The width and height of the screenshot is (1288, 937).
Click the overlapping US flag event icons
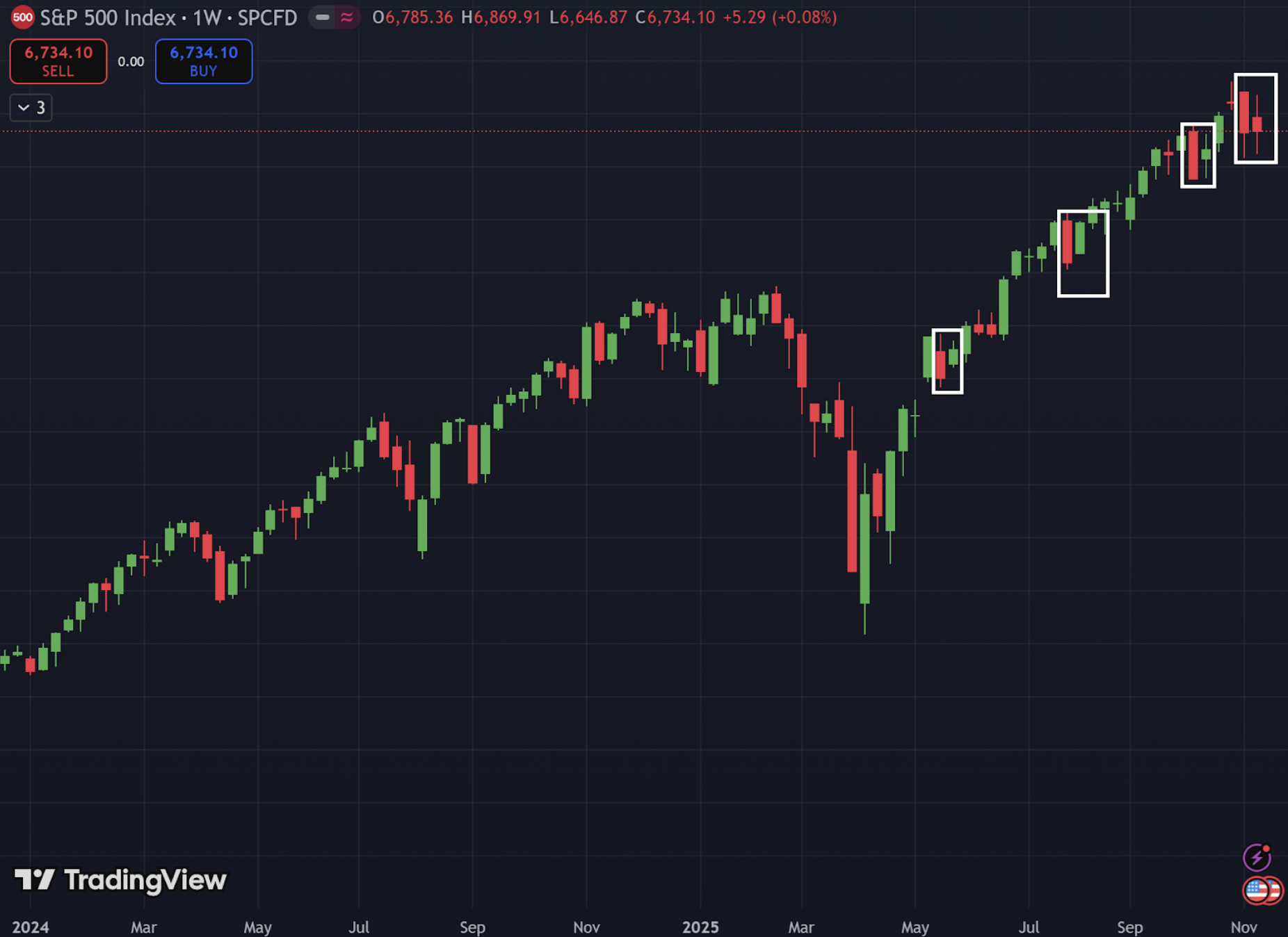(x=1263, y=892)
